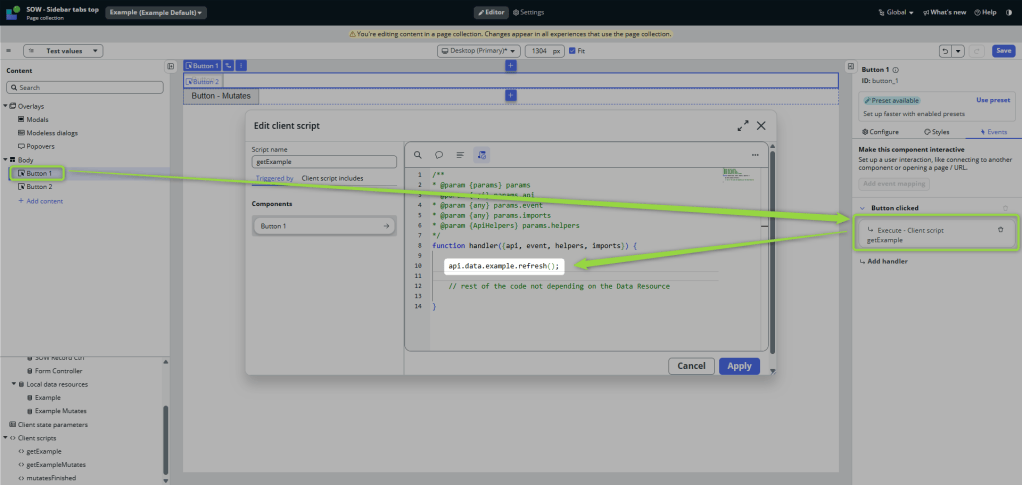Collapse the Overlays tree node
This screenshot has width=1022, height=485.
[x=5, y=106]
